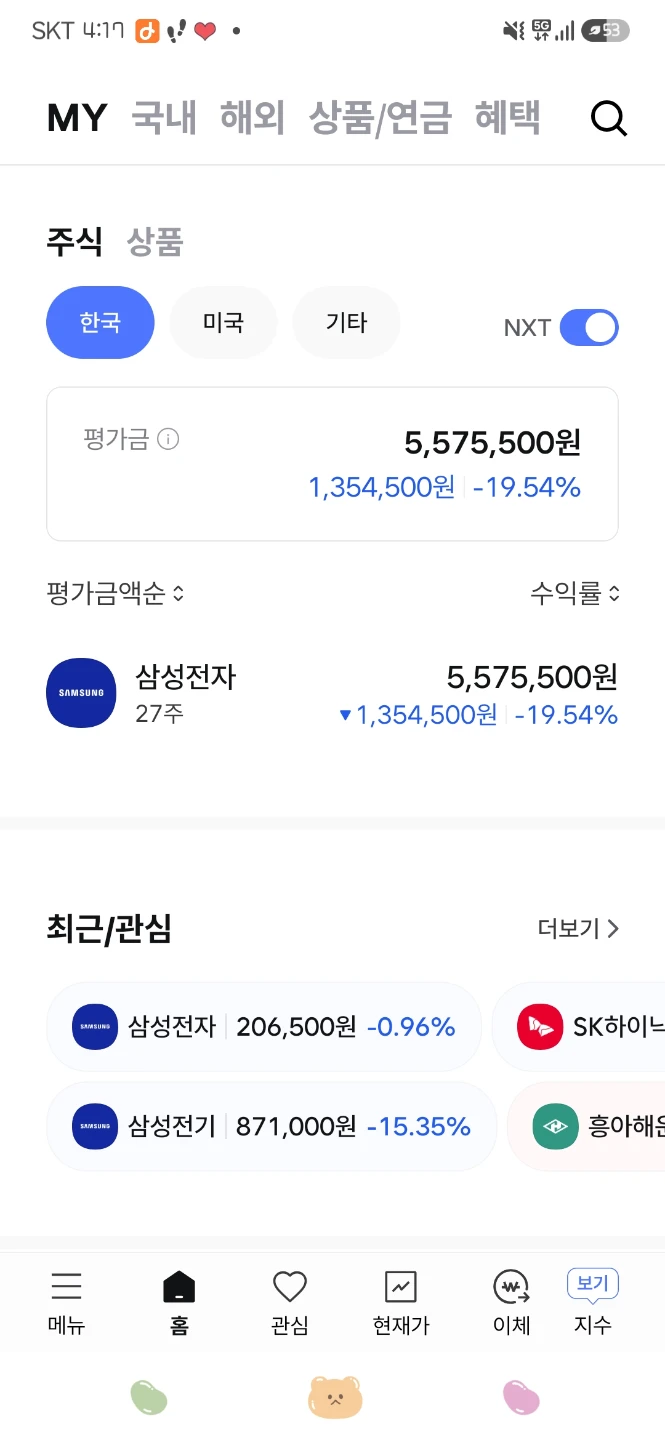Open the 관심 heart icon

290,1286
